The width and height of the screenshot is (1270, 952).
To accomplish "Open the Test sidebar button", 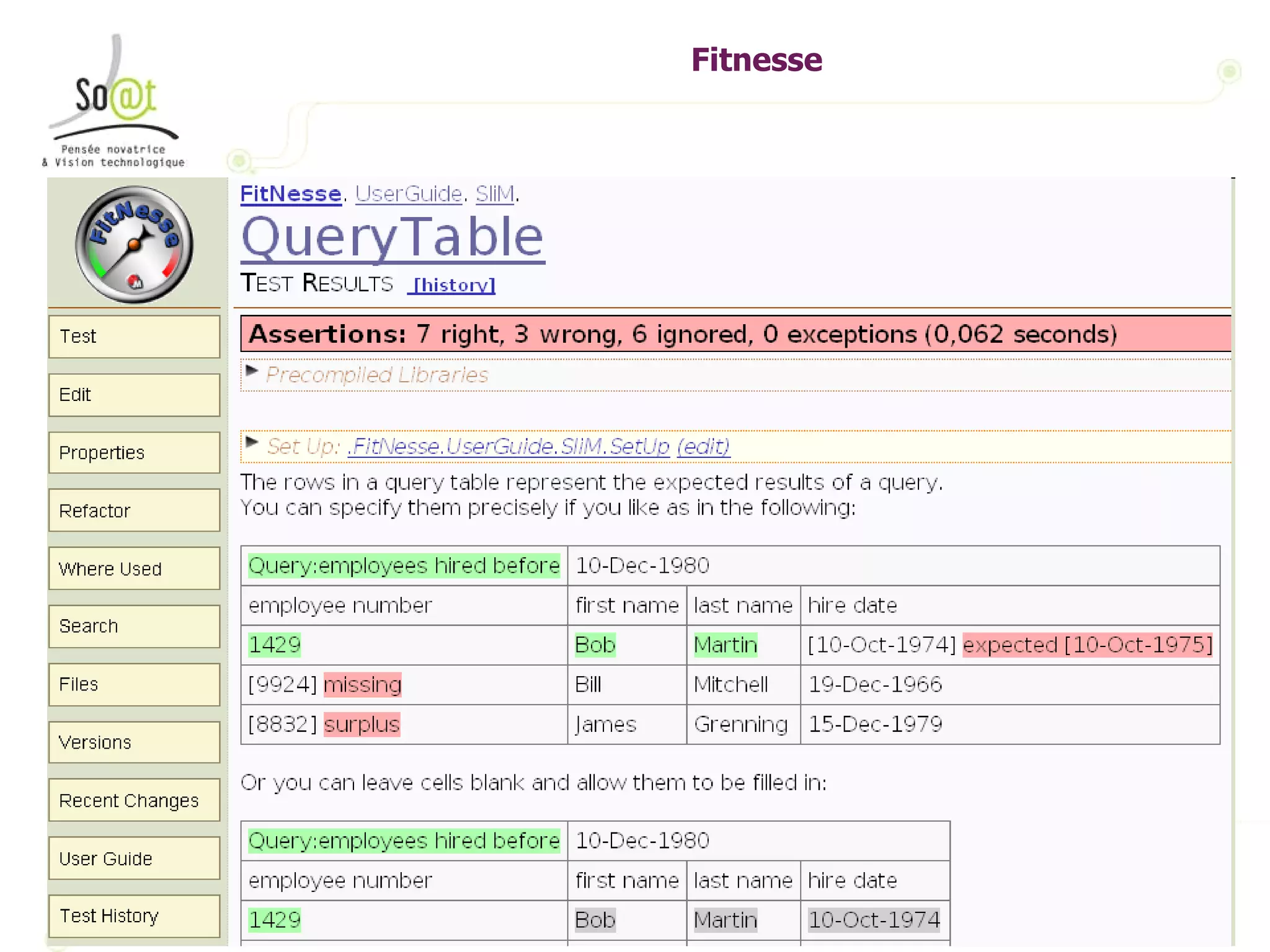I will [x=135, y=337].
